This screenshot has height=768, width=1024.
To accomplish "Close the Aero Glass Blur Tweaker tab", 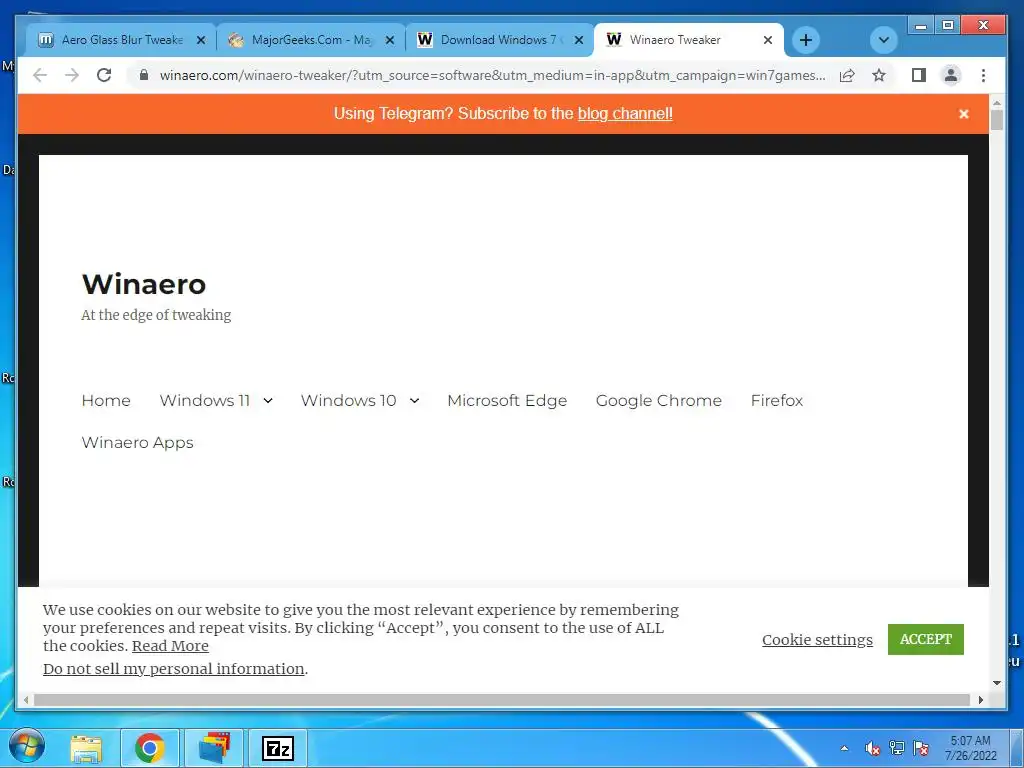I will coord(201,40).
